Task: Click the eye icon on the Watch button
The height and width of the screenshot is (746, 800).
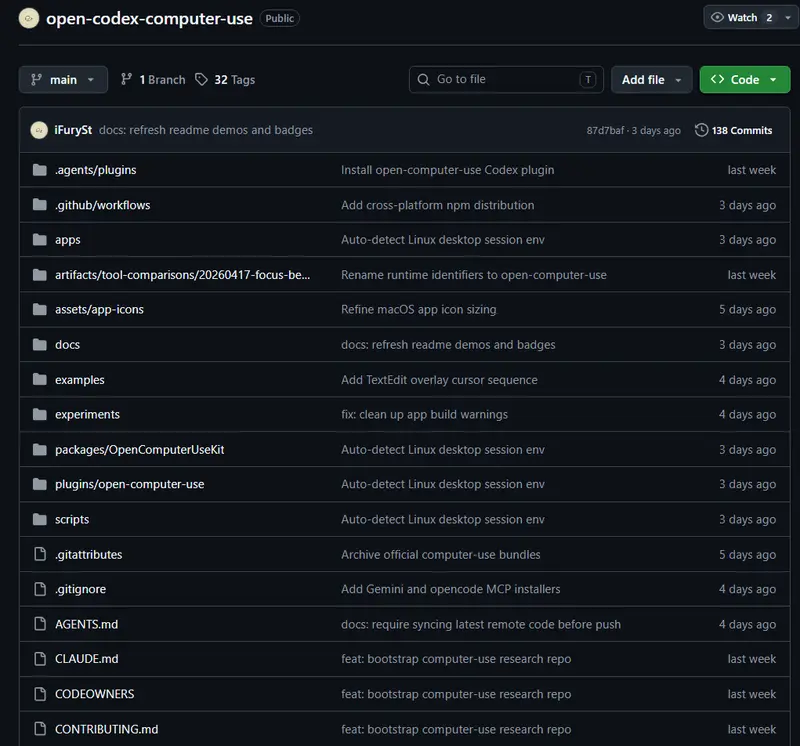Action: click(717, 17)
